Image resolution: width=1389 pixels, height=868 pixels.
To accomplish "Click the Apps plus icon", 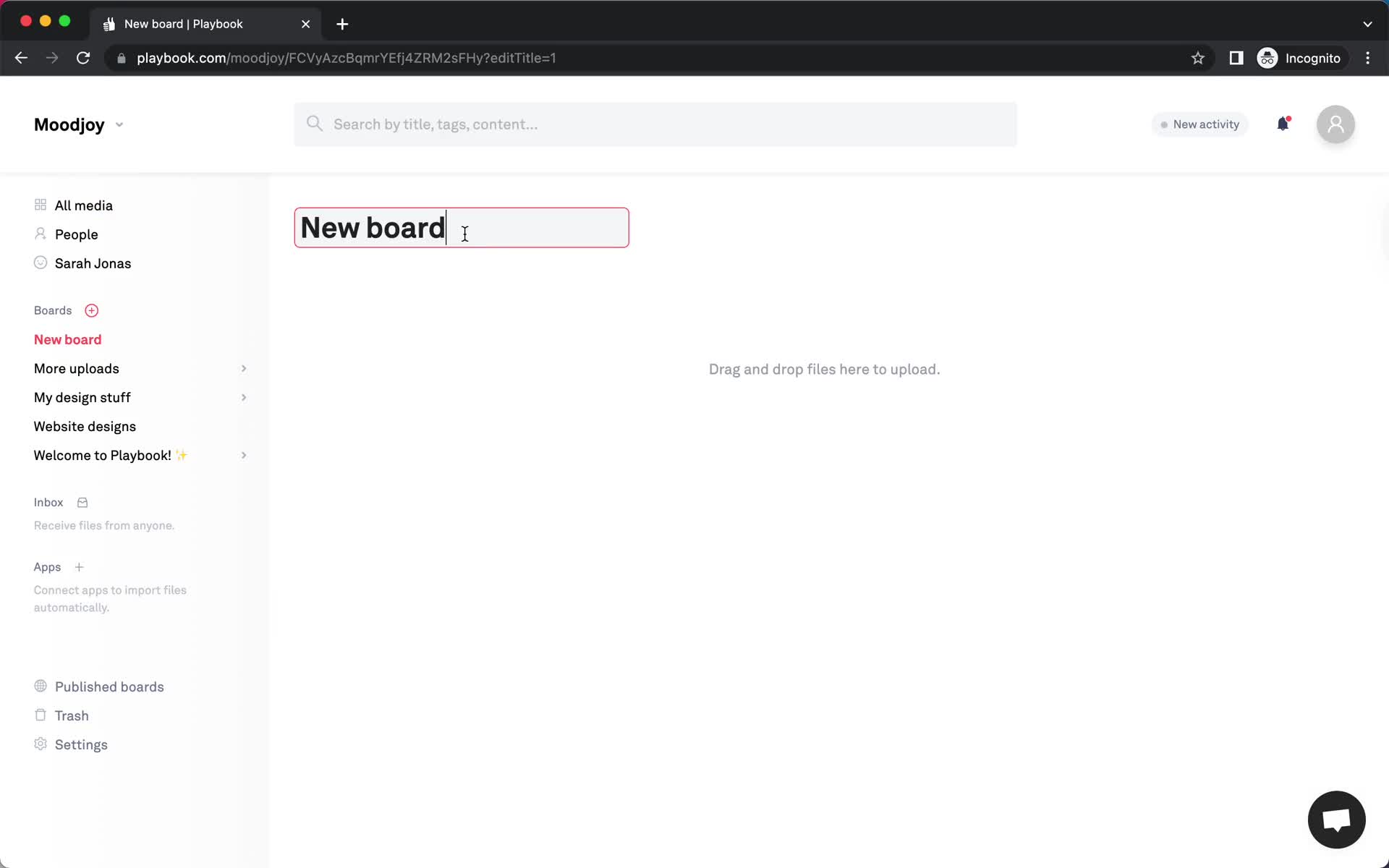I will tap(78, 567).
